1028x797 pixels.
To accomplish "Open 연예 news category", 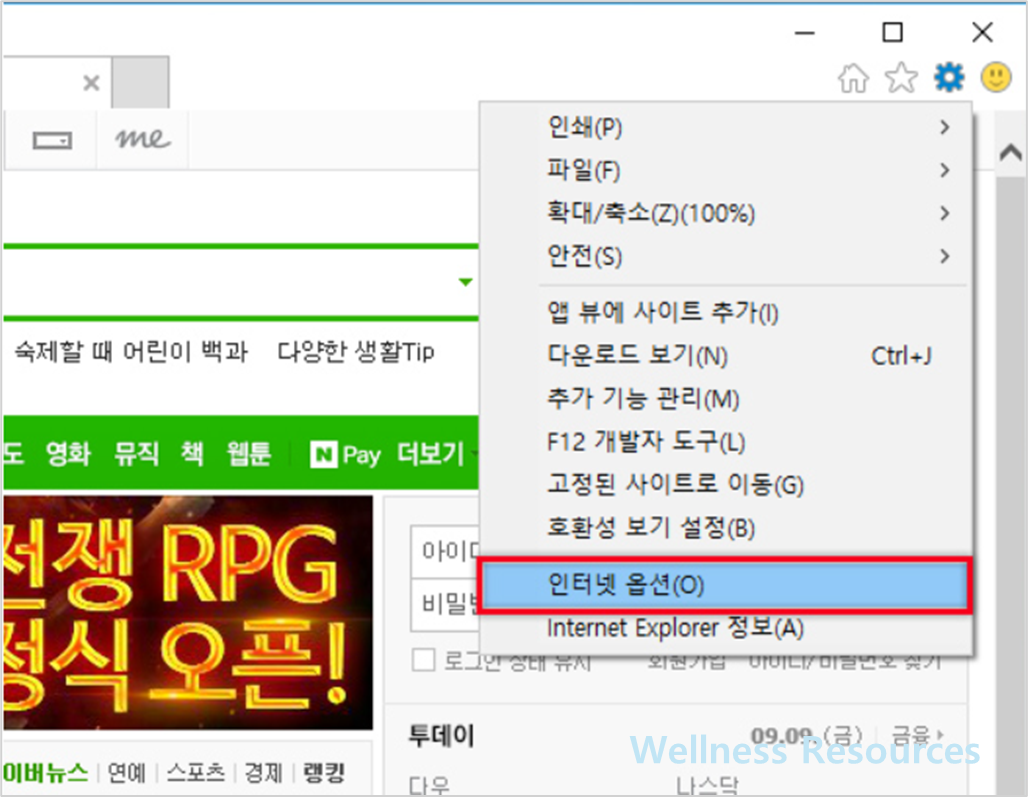I will tap(126, 773).
